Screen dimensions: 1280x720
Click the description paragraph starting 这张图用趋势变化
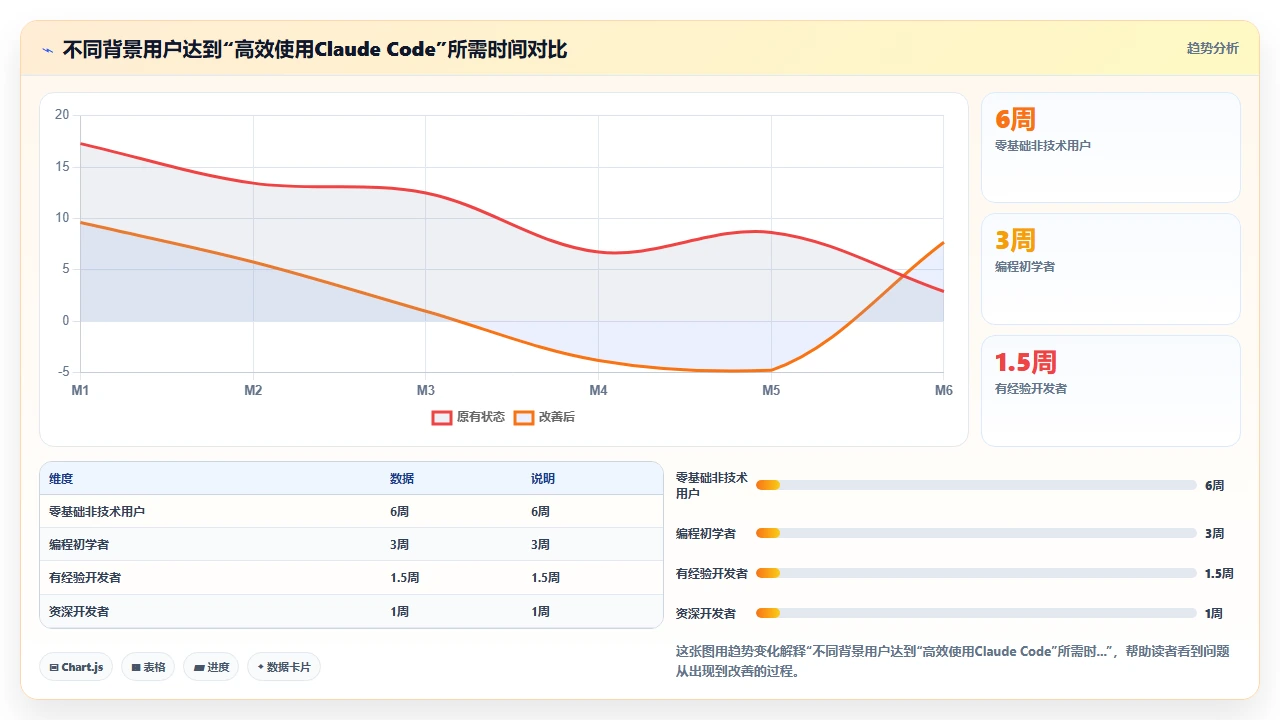[953, 661]
